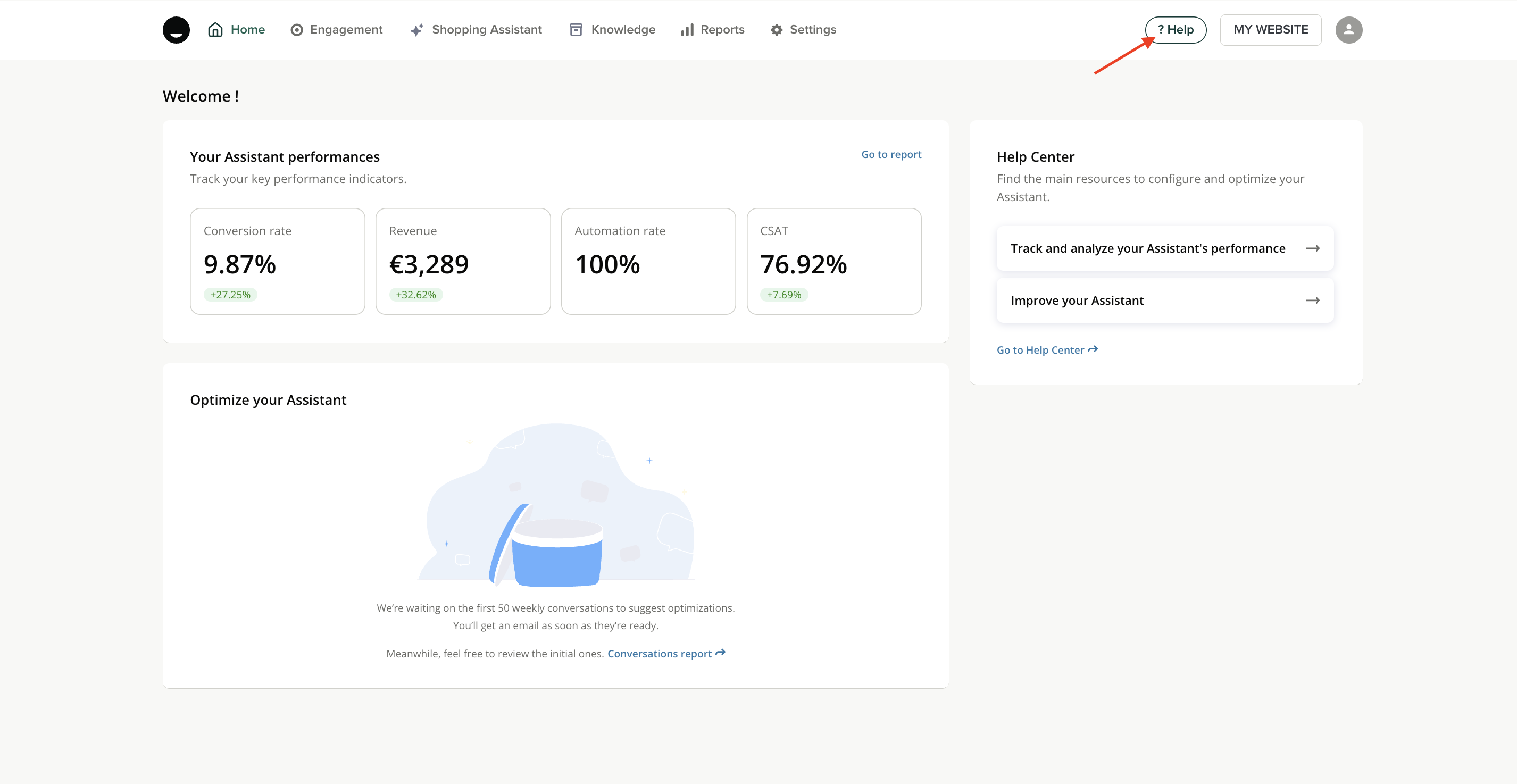
Task: Click the Reports bar chart icon
Action: (687, 30)
